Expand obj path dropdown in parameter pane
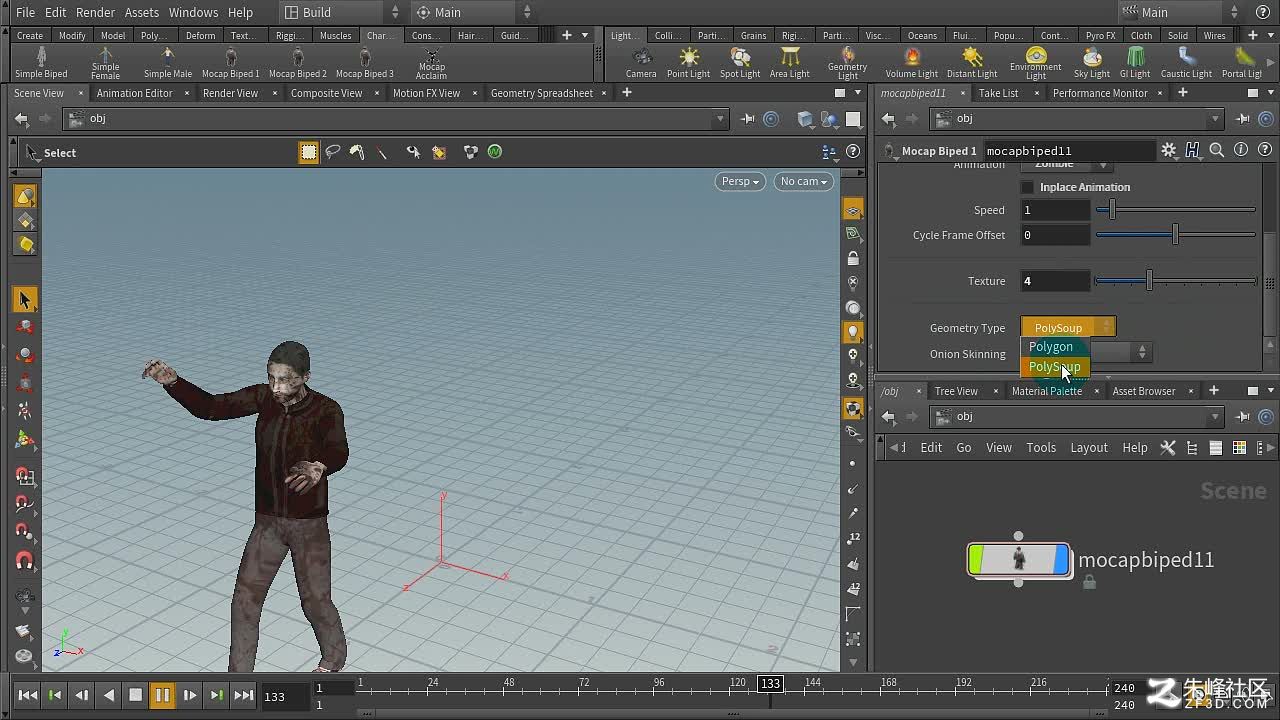 [x=1215, y=119]
